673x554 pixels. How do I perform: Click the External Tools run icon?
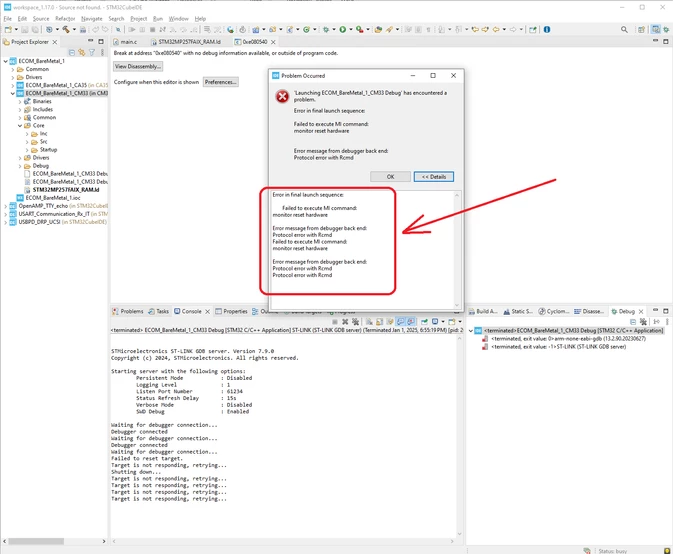[360, 30]
